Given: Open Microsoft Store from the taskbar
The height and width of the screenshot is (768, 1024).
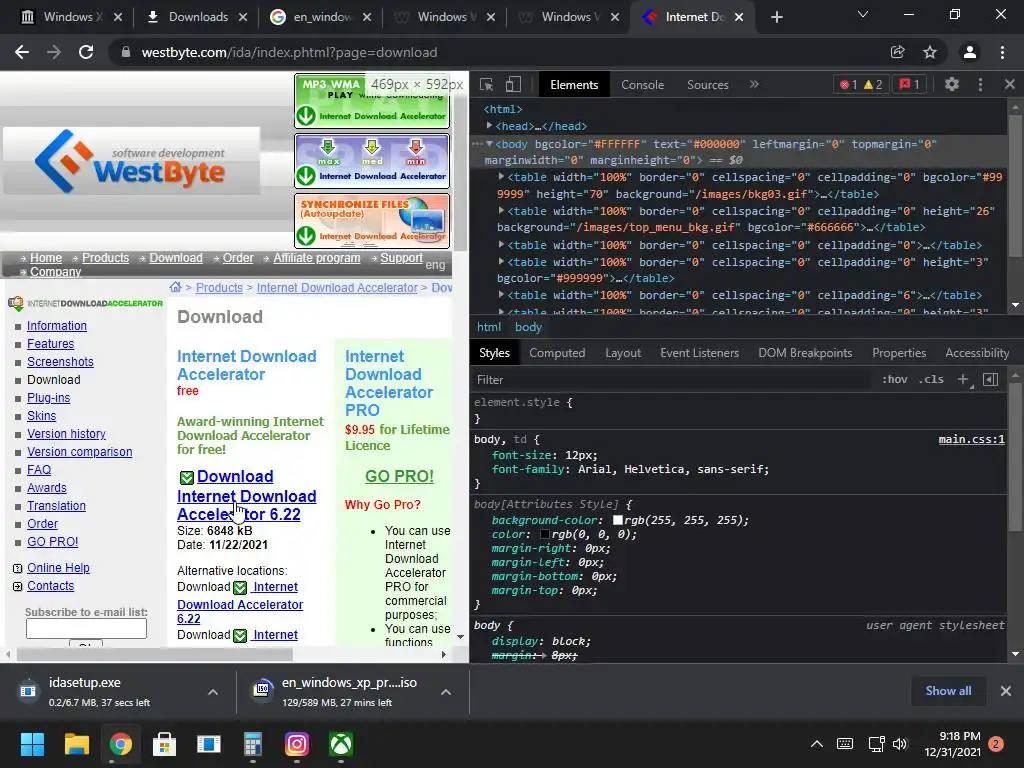Looking at the screenshot, I should click(x=165, y=744).
